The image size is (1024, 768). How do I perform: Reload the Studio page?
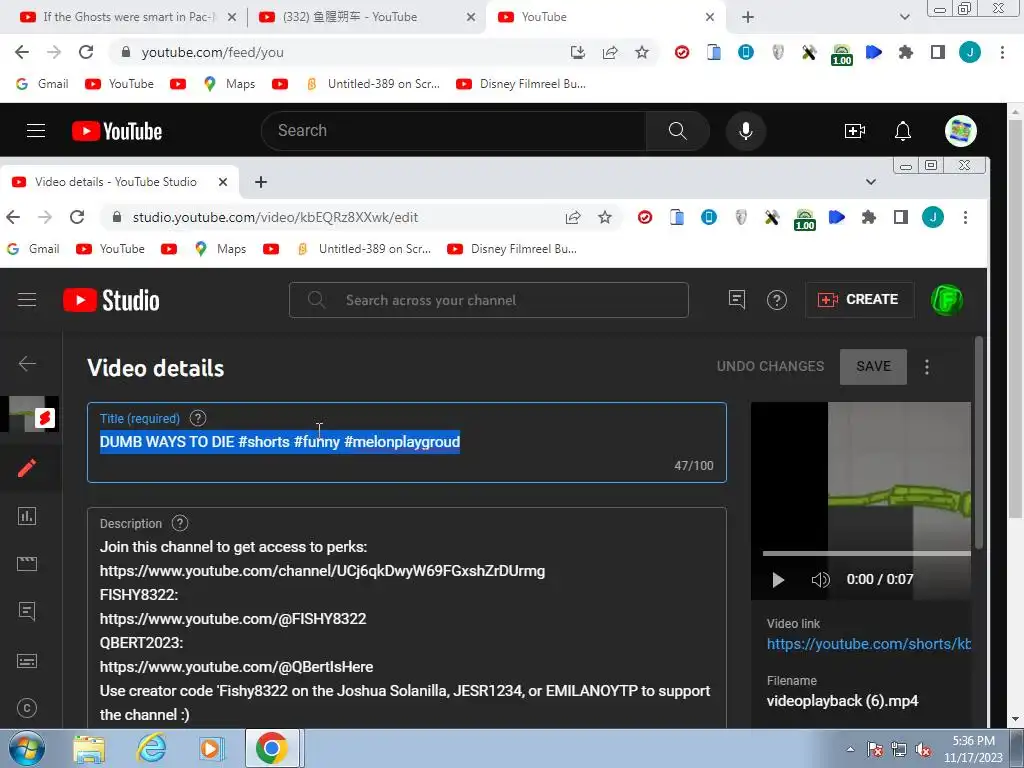pos(77,217)
